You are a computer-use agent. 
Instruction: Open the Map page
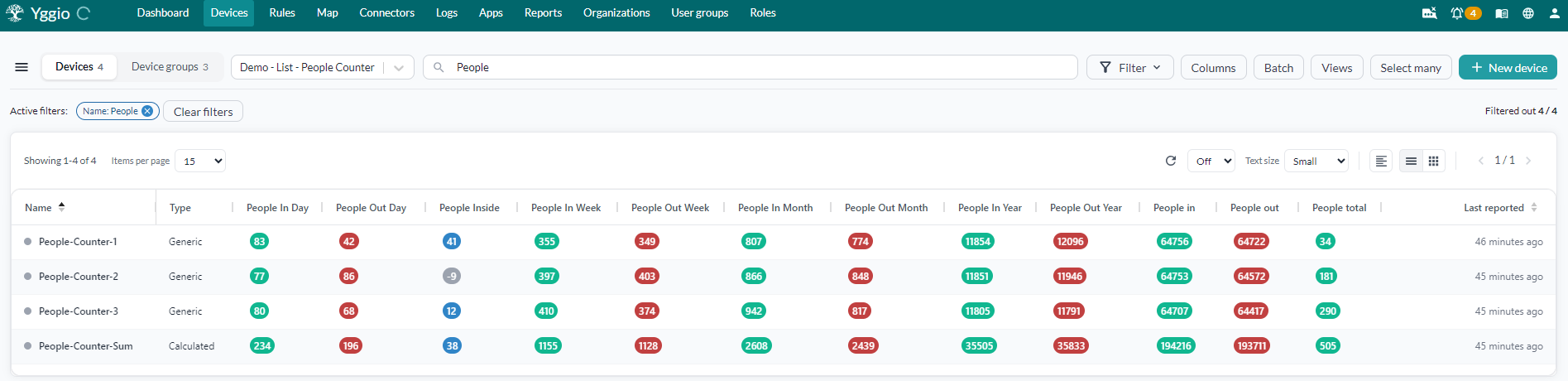328,12
